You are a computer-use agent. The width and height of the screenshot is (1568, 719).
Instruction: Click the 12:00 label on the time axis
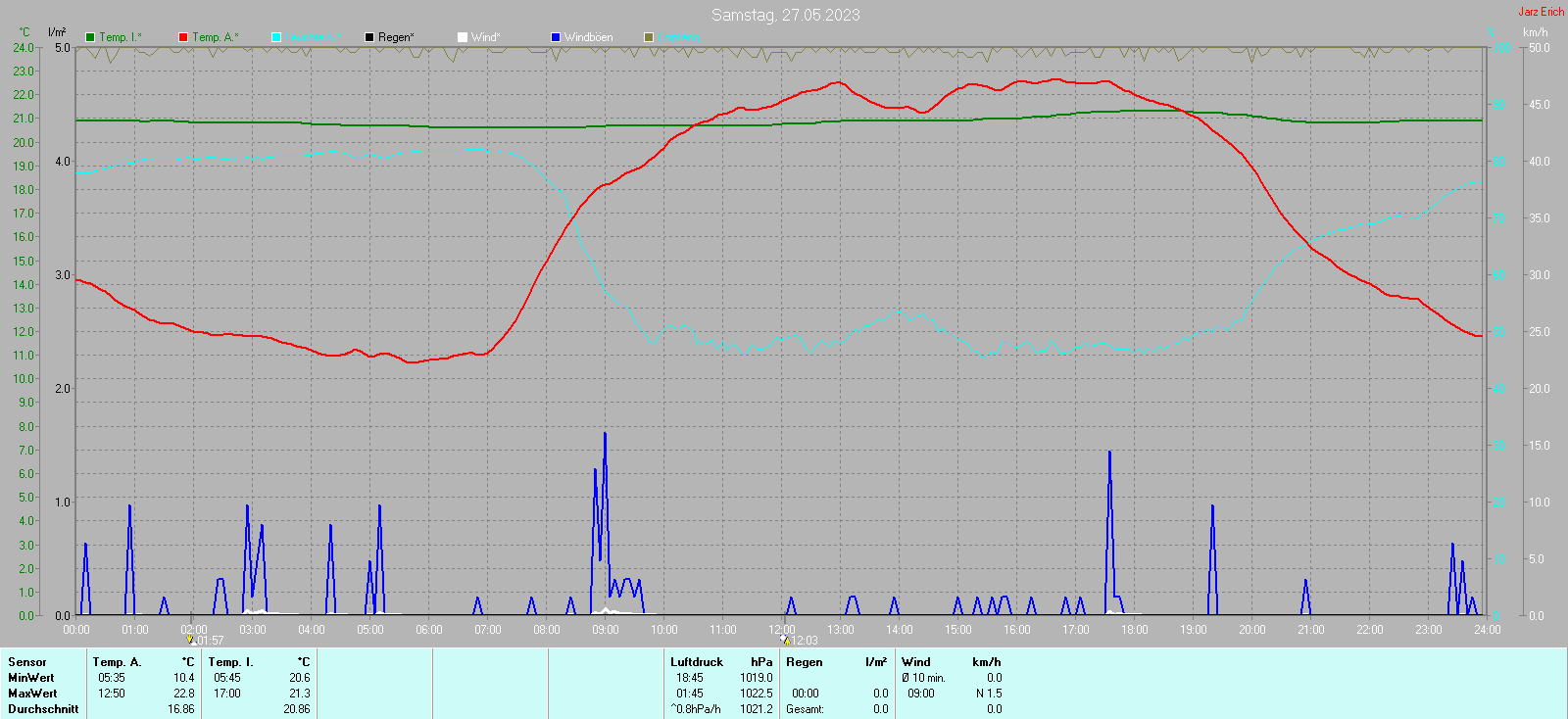[x=782, y=630]
